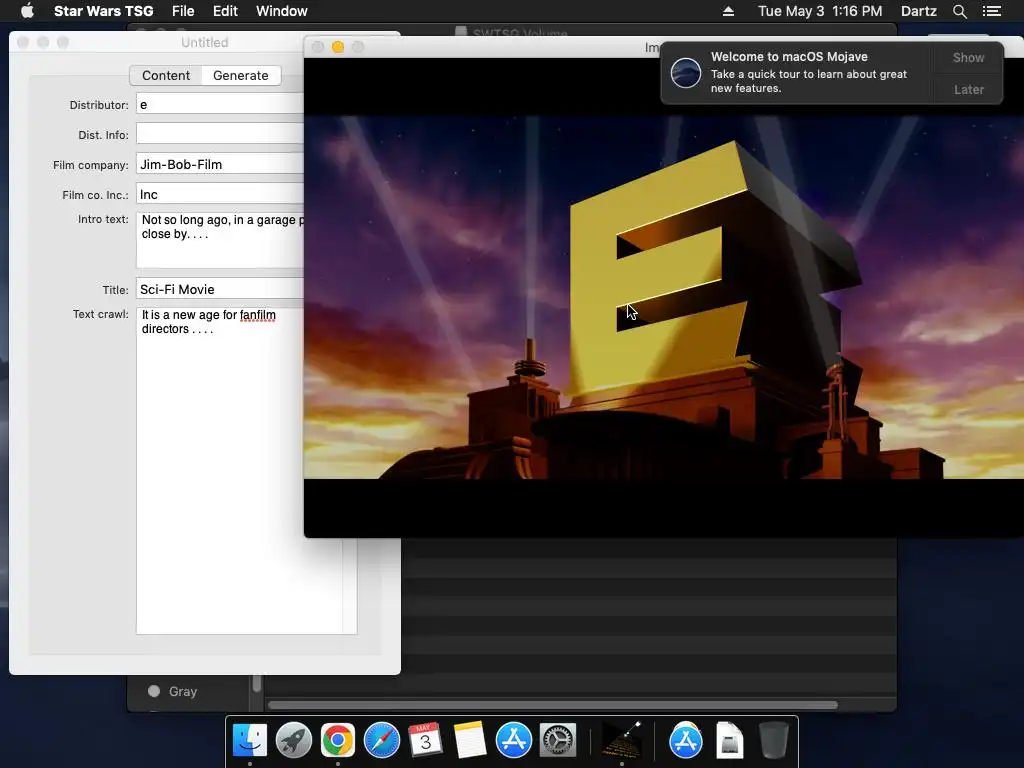The height and width of the screenshot is (768, 1024).
Task: Open disk image document in dock
Action: click(x=729, y=741)
